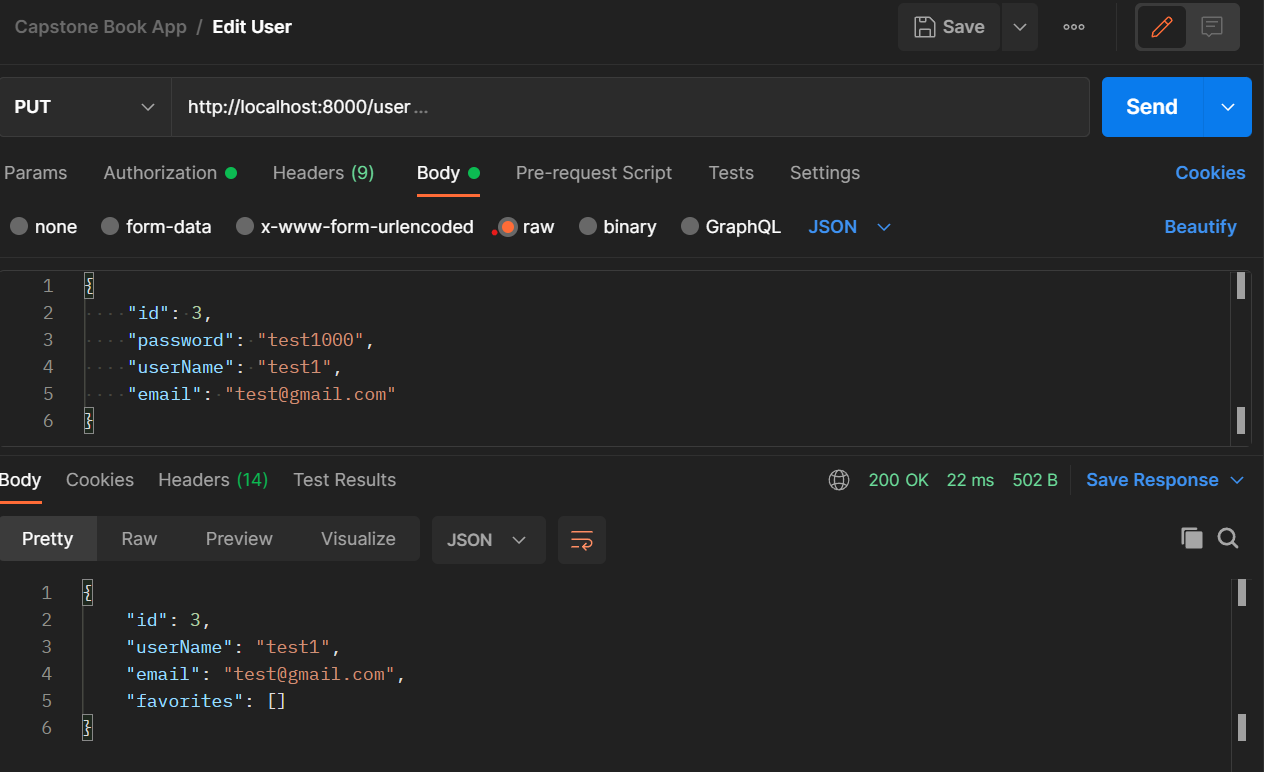Expand the Save options dropdown arrow
This screenshot has height=772, width=1264.
pyautogui.click(x=1019, y=27)
